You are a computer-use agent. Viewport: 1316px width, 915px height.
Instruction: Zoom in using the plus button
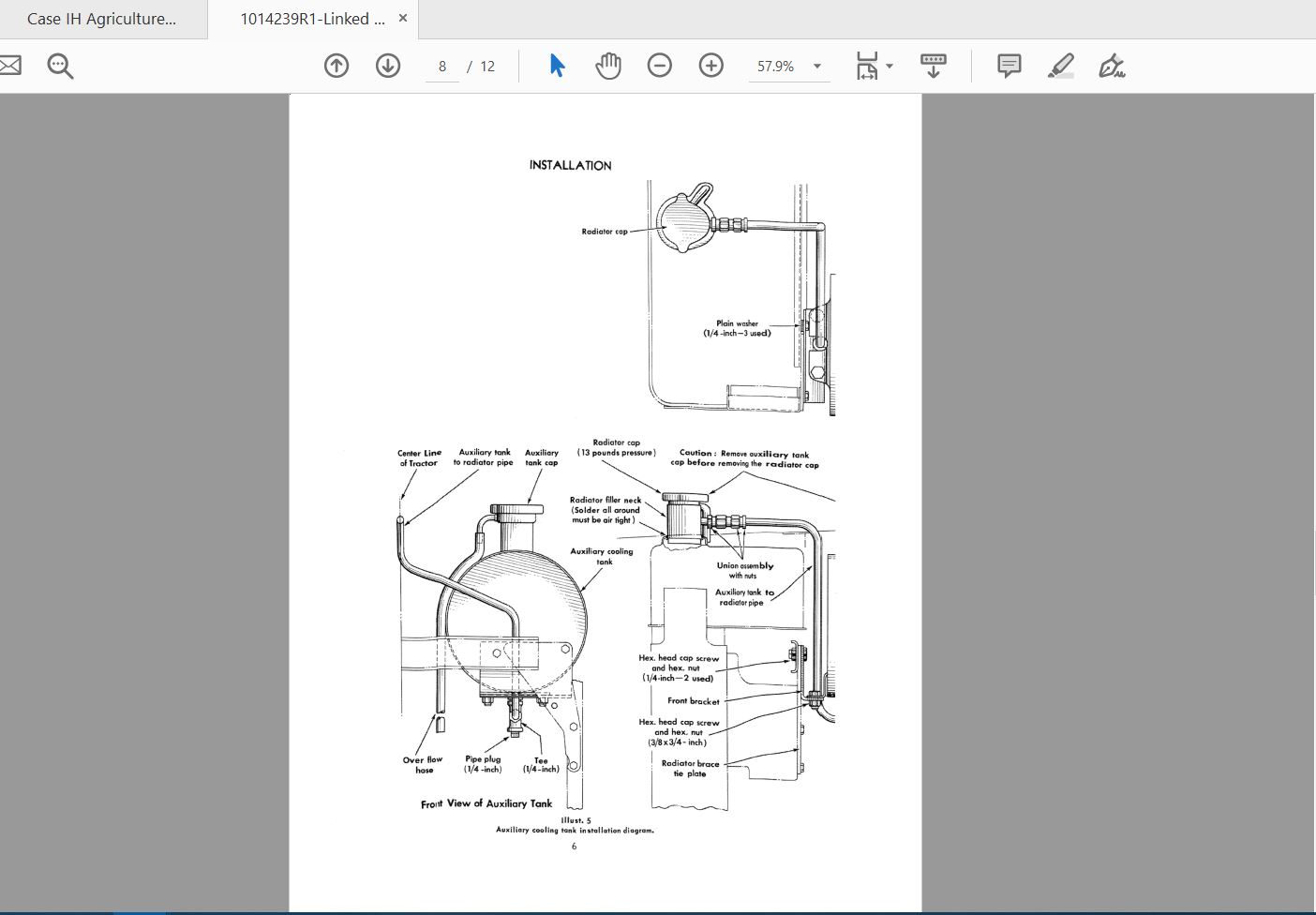[711, 66]
